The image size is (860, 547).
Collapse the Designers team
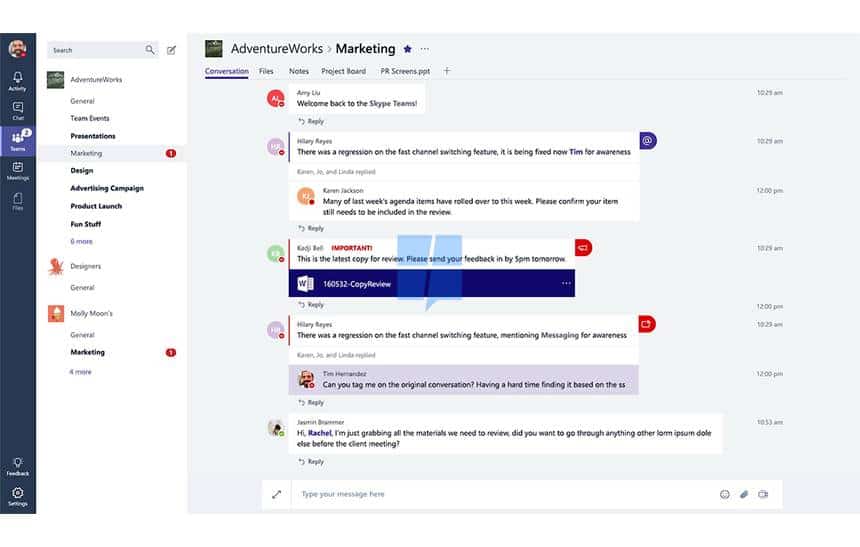86,266
